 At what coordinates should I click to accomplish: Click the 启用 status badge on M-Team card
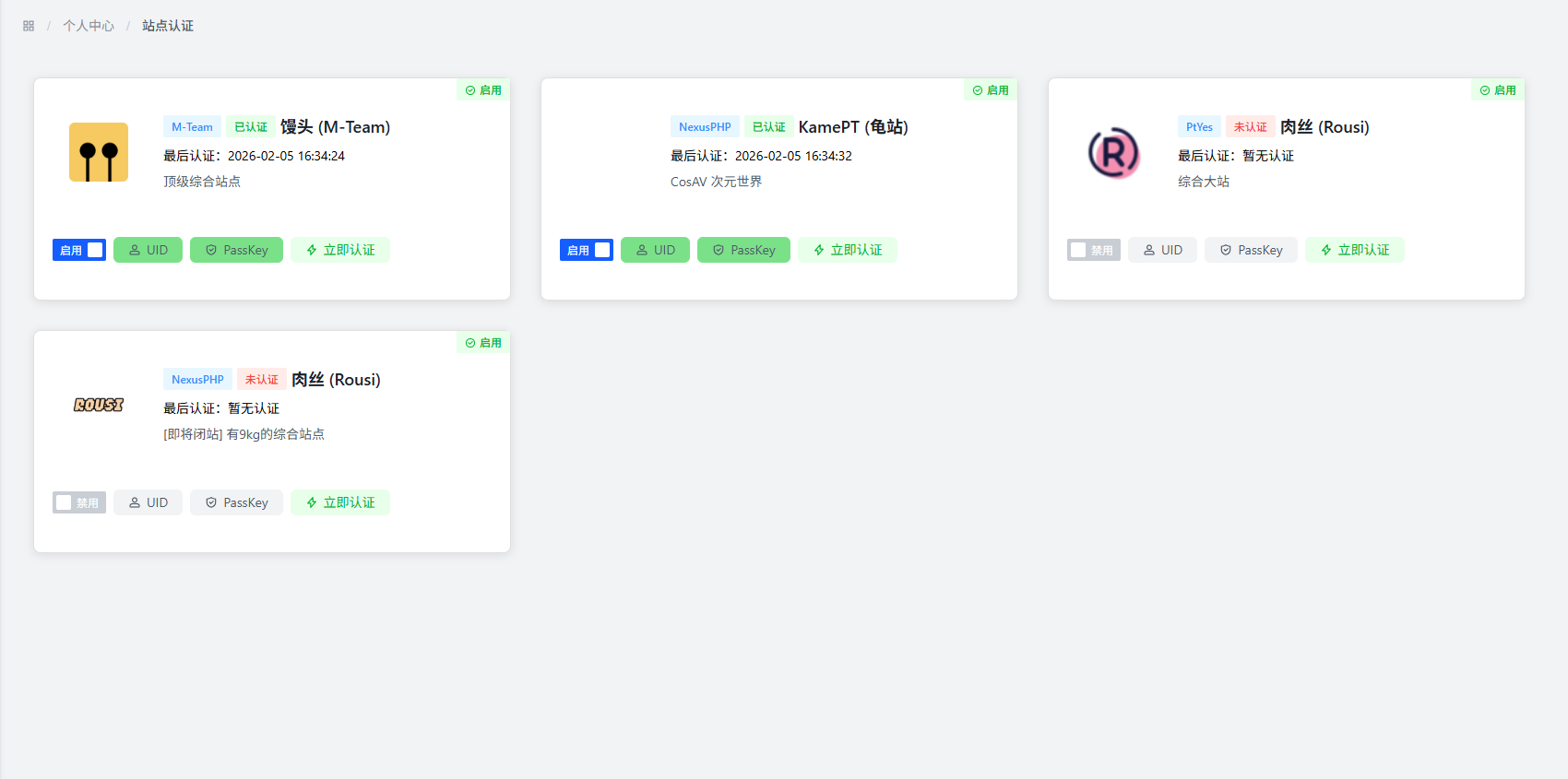[x=483, y=90]
